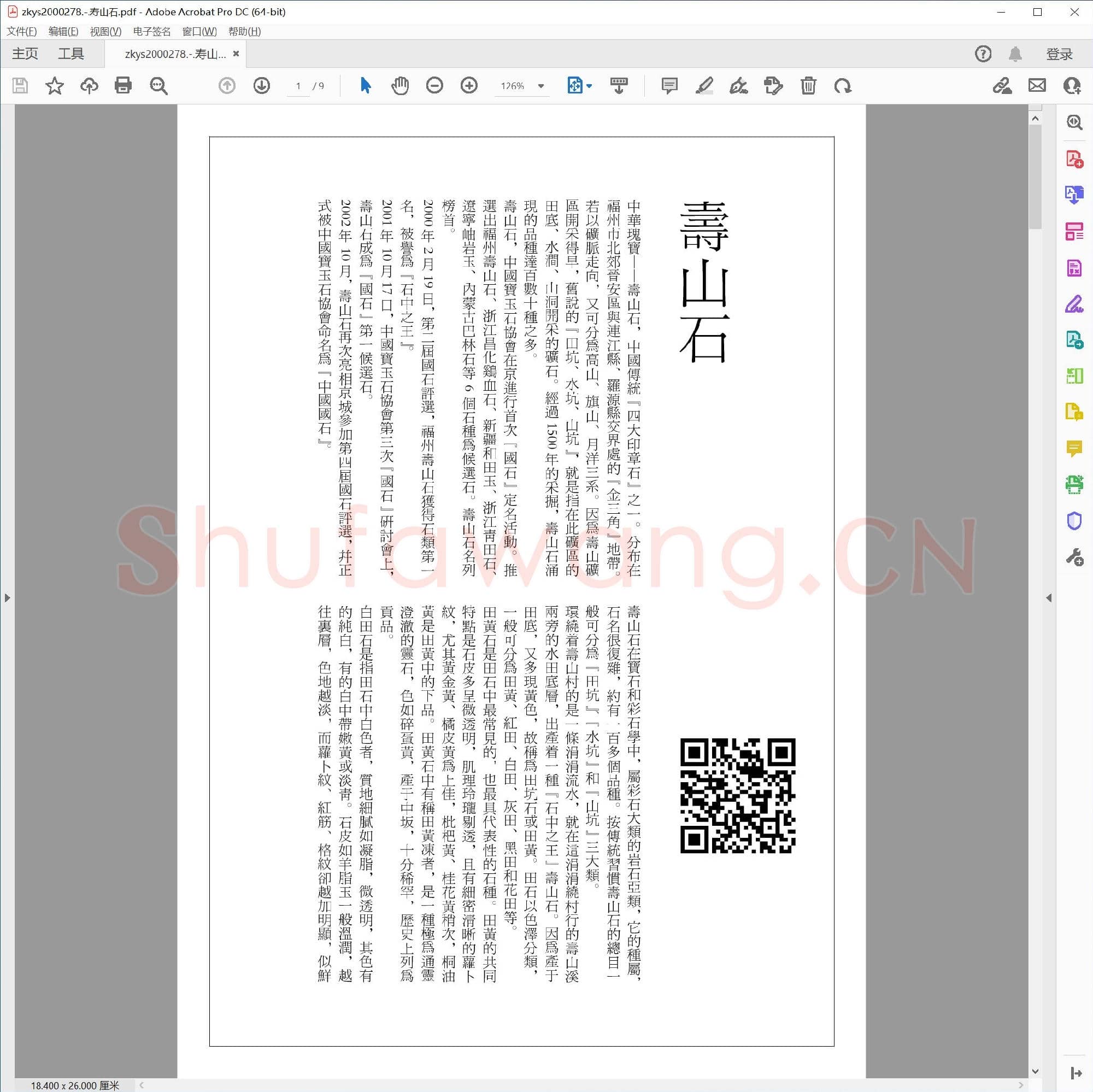This screenshot has width=1093, height=1092.
Task: Expand the left navigation pane arrow
Action: click(7, 597)
